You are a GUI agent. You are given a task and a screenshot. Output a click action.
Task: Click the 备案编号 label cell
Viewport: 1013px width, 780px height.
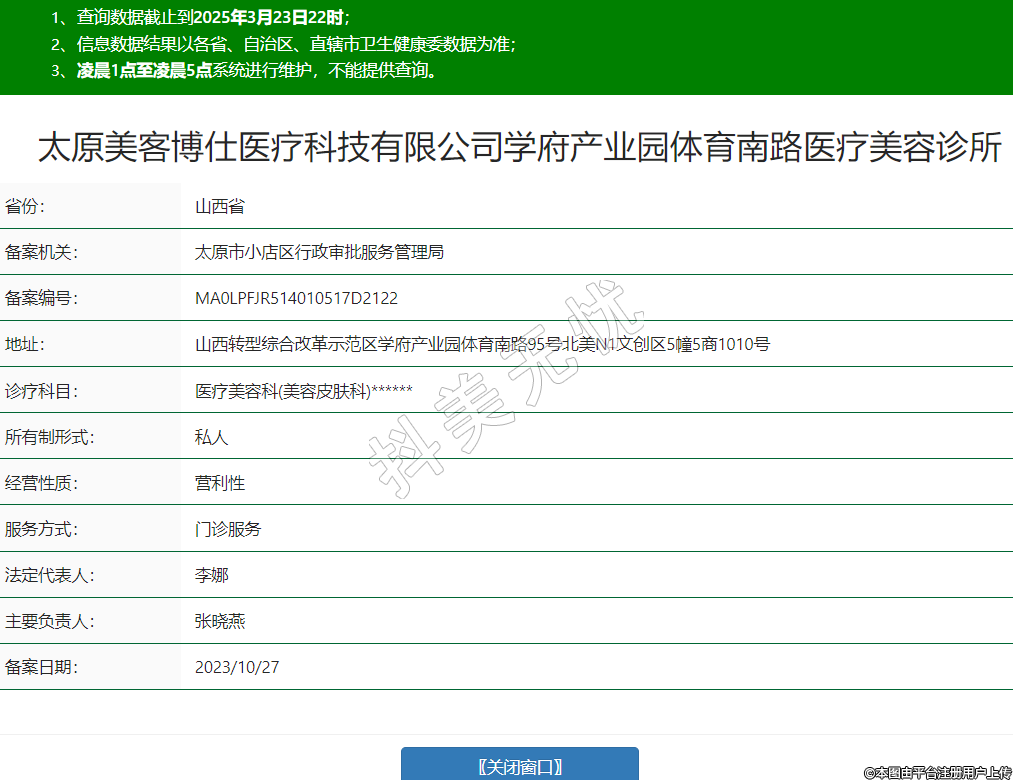coord(41,299)
